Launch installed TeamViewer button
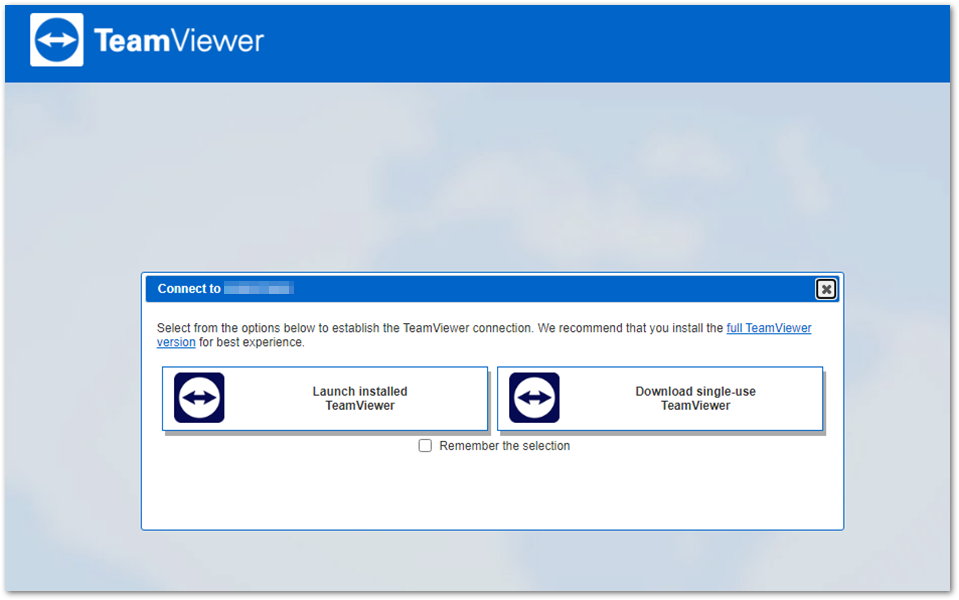 [325, 399]
